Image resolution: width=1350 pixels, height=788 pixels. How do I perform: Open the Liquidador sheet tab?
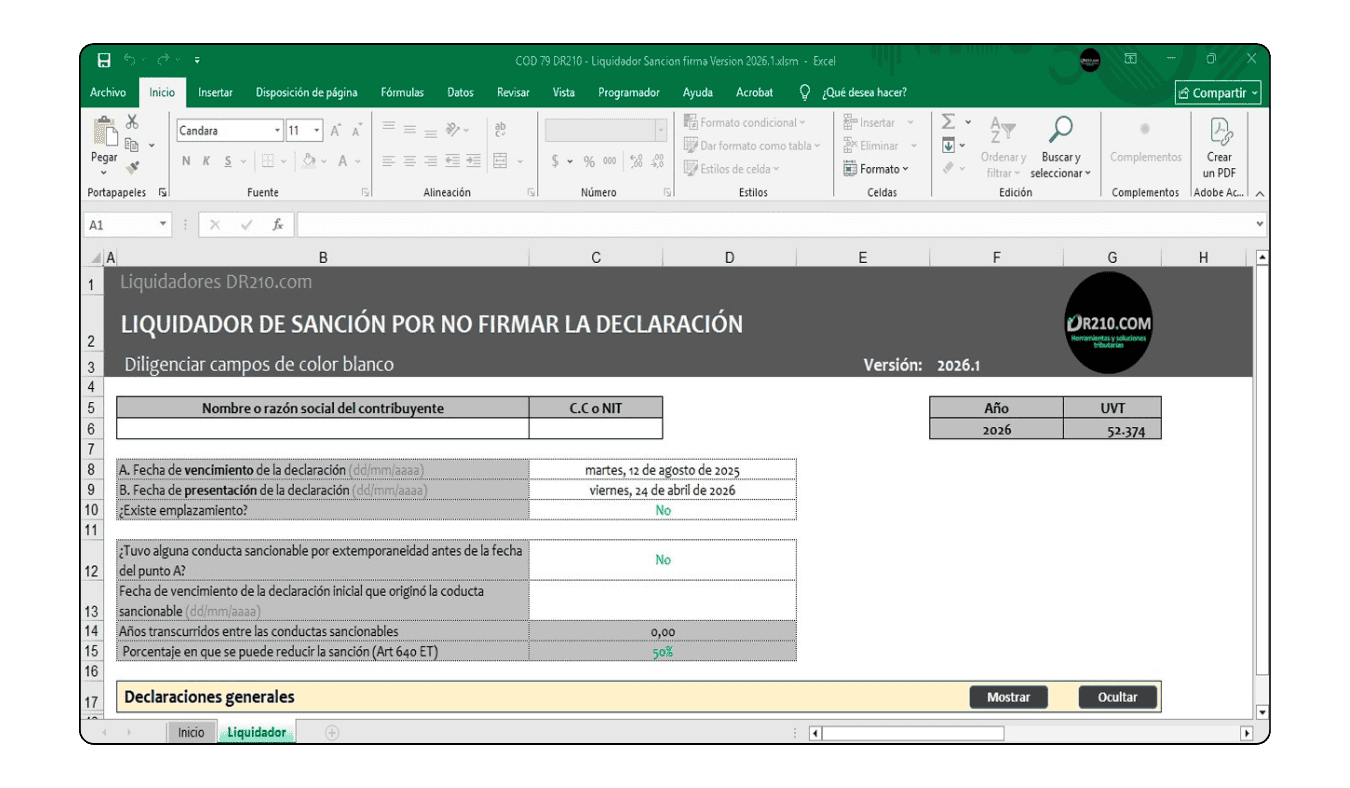point(257,731)
